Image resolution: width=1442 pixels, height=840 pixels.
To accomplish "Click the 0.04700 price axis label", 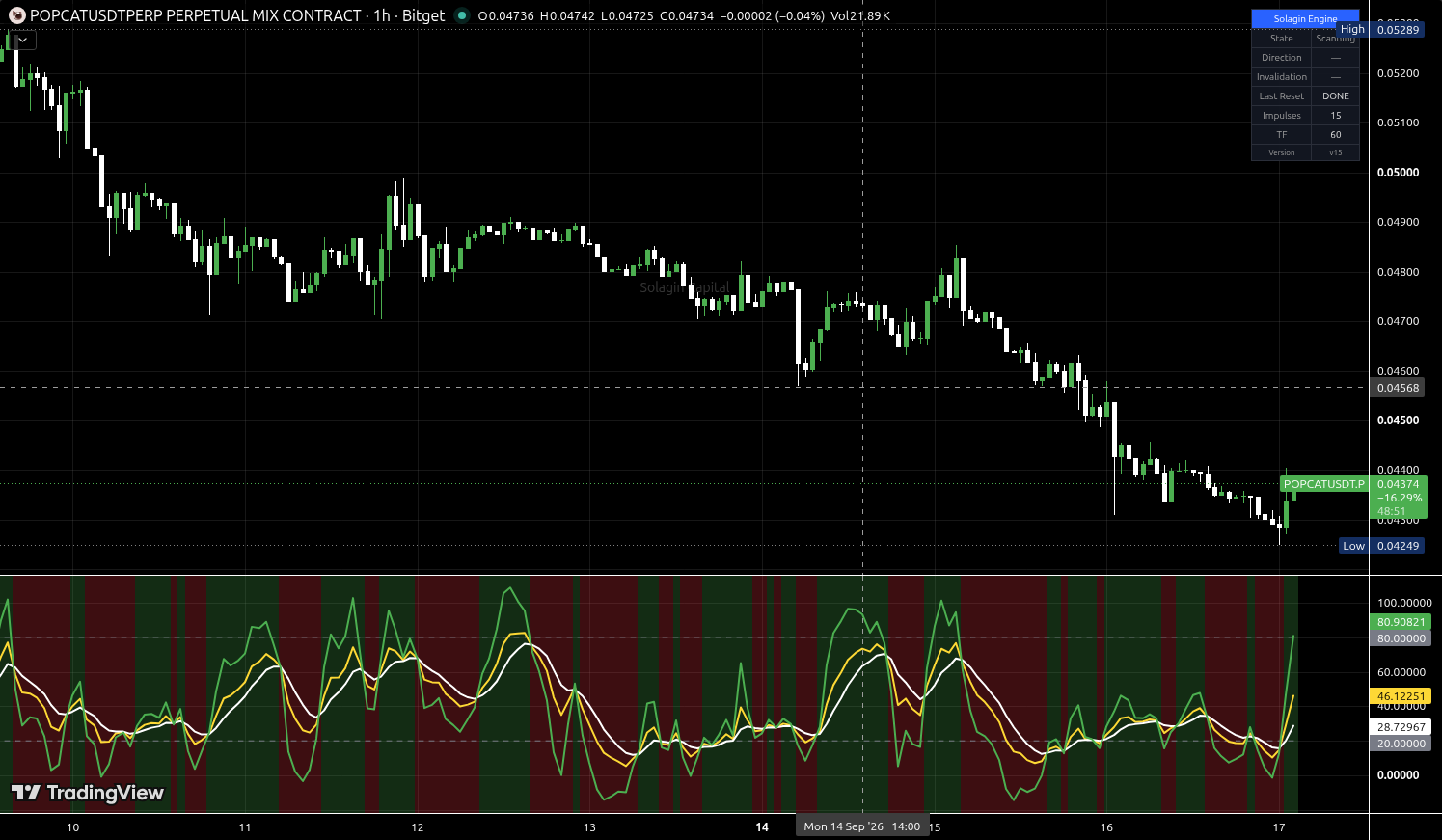I will 1398,321.
